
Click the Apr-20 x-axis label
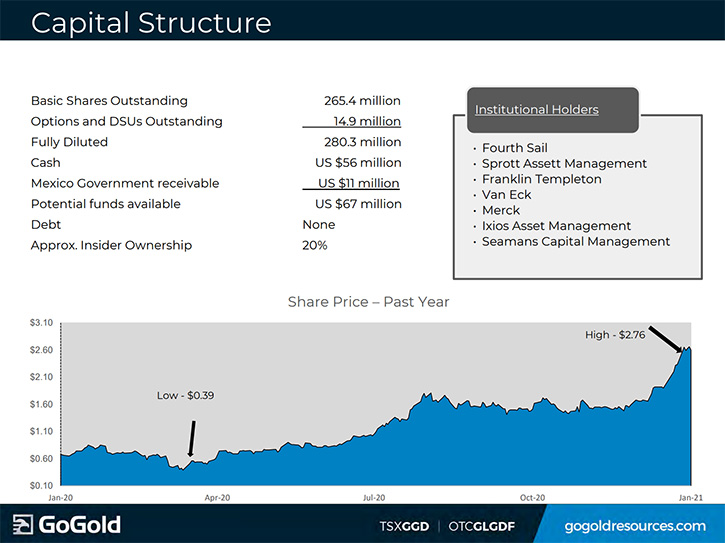tap(217, 498)
